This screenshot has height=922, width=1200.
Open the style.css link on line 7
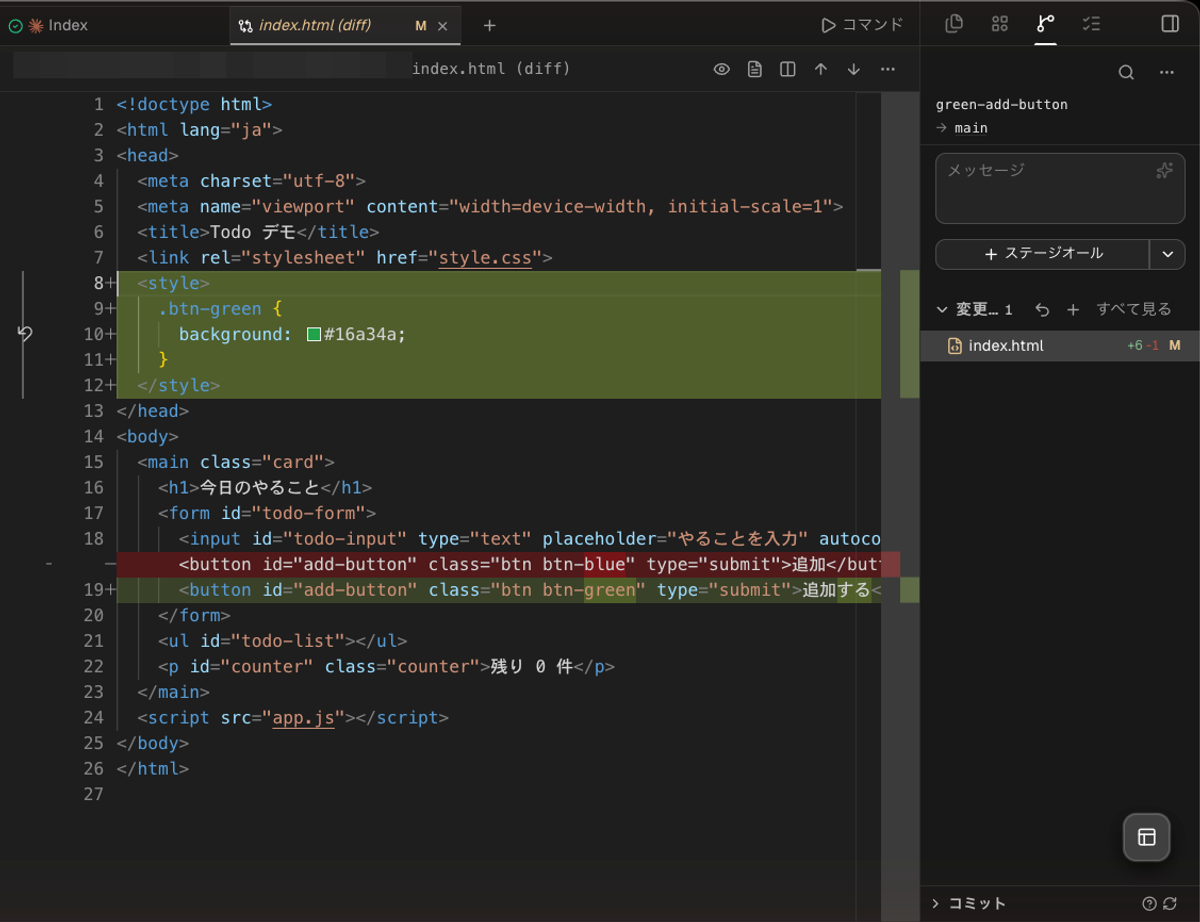point(486,258)
